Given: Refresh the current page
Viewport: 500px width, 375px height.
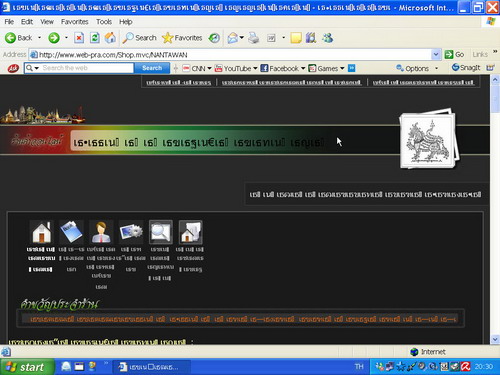Looking at the screenshot, I should [95, 38].
